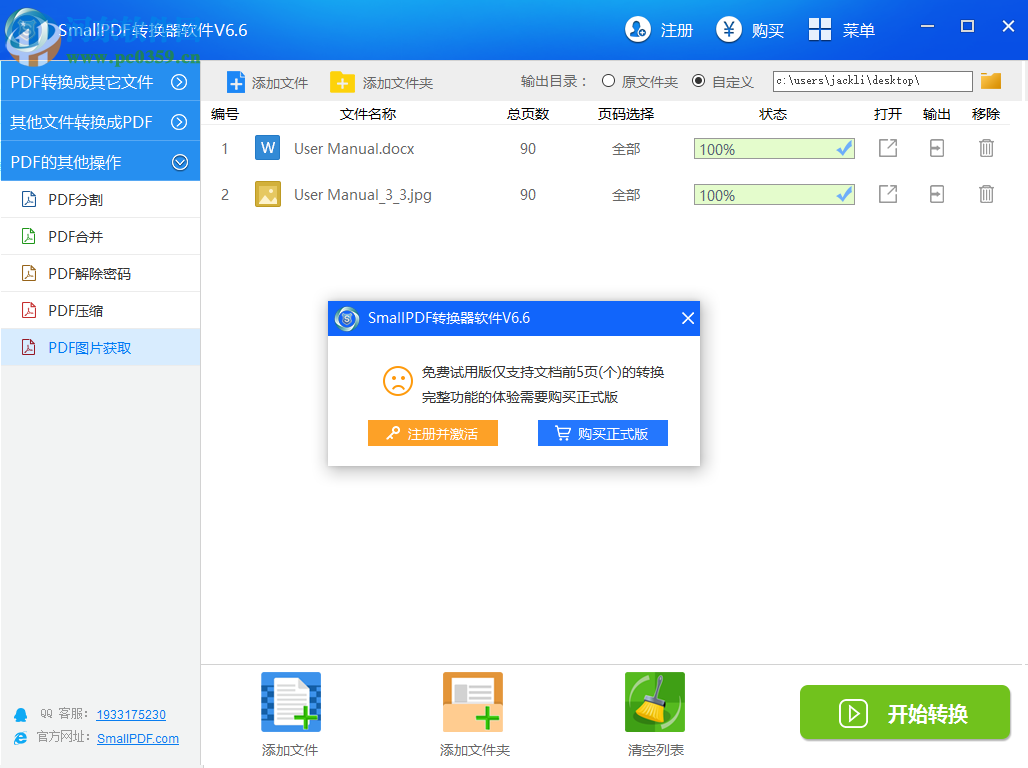Click progress bar of User Manual_3_3.jpg

(x=774, y=195)
